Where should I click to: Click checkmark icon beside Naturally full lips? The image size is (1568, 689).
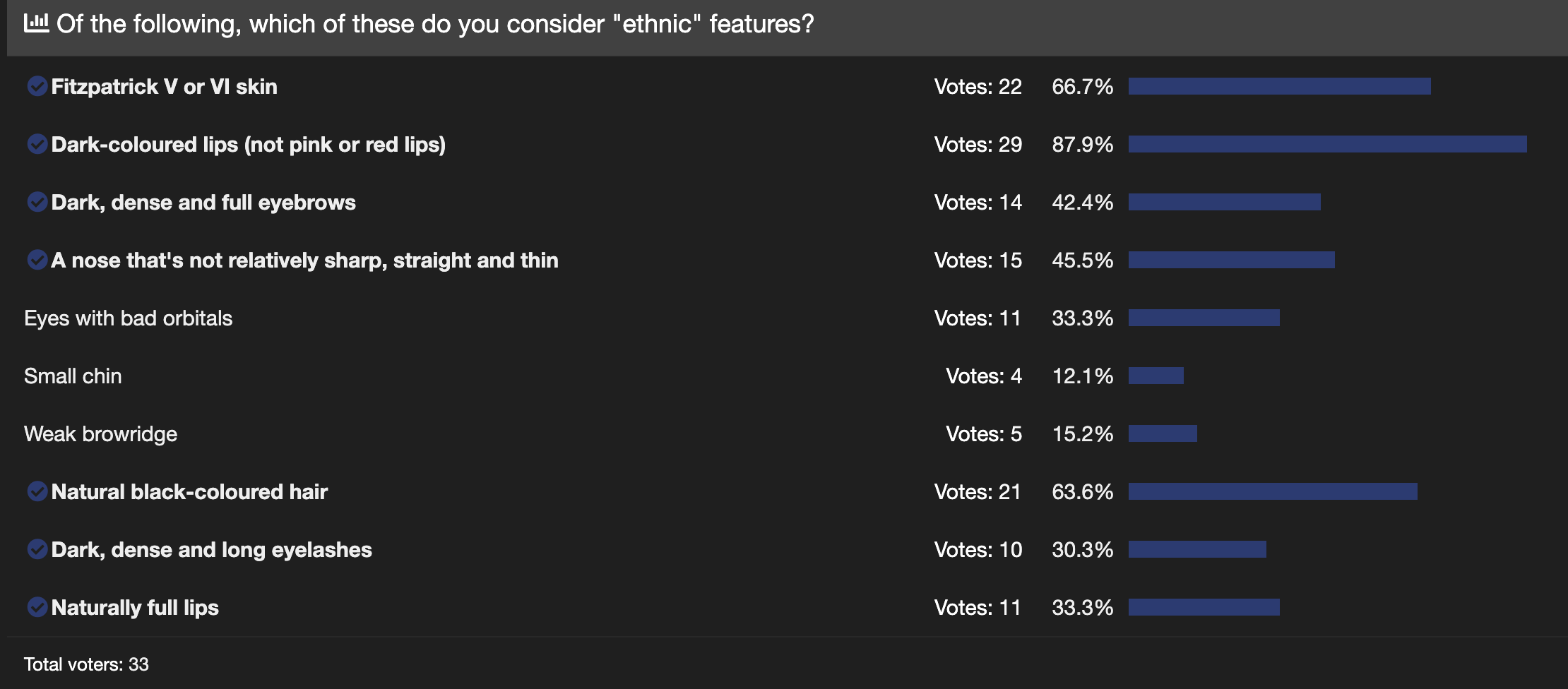click(x=37, y=607)
